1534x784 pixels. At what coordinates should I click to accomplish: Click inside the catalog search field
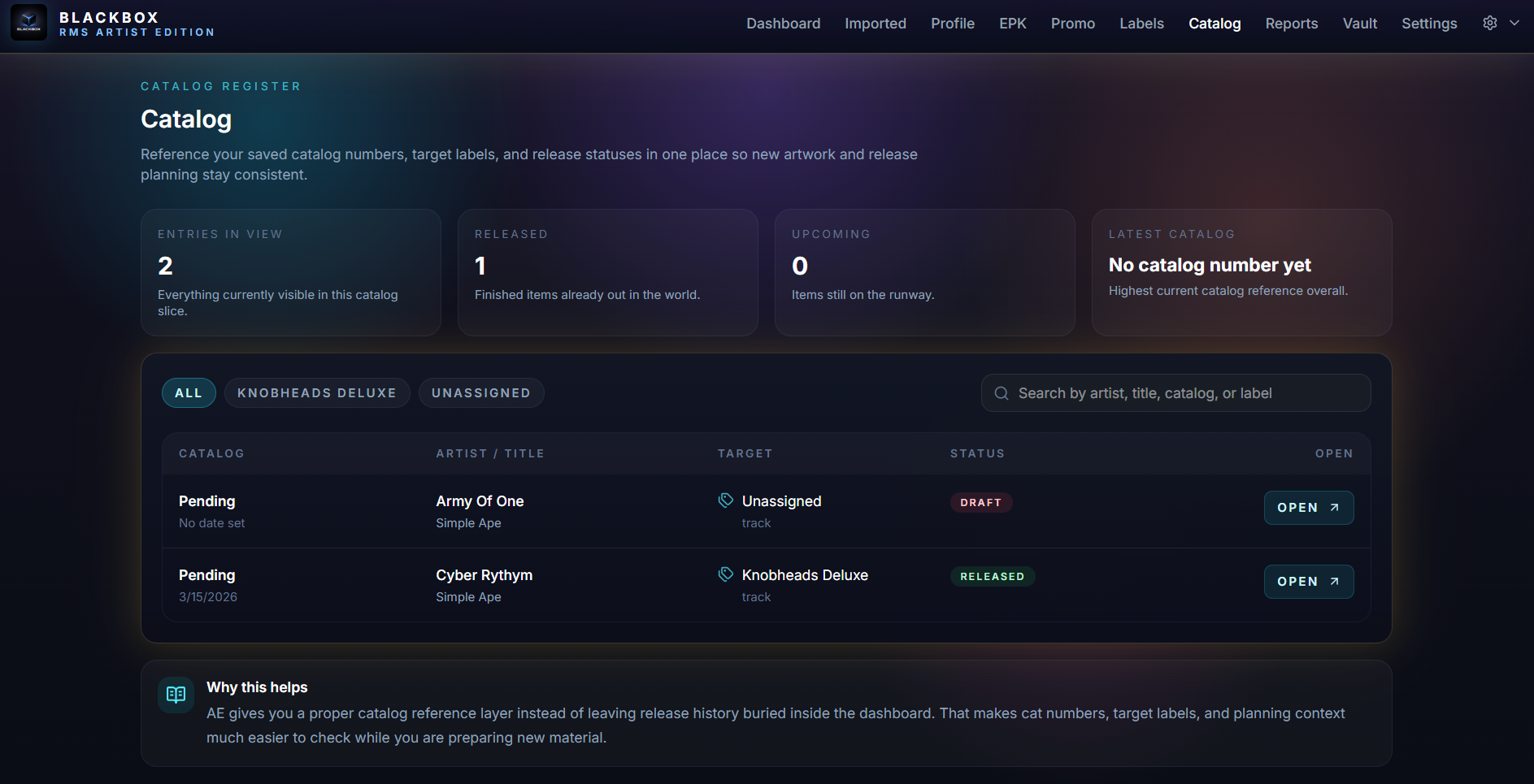[1175, 392]
